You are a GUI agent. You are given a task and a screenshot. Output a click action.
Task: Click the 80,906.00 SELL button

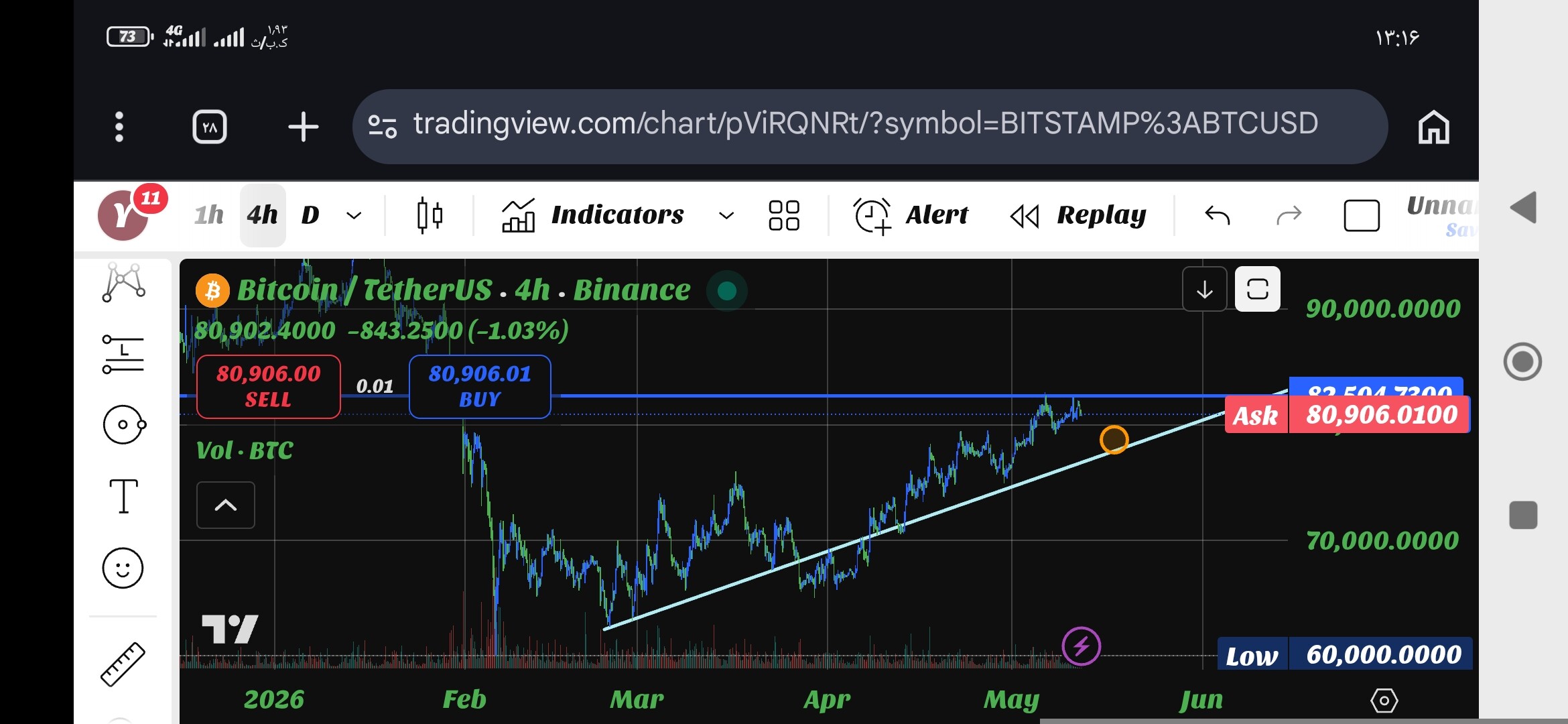coord(269,386)
